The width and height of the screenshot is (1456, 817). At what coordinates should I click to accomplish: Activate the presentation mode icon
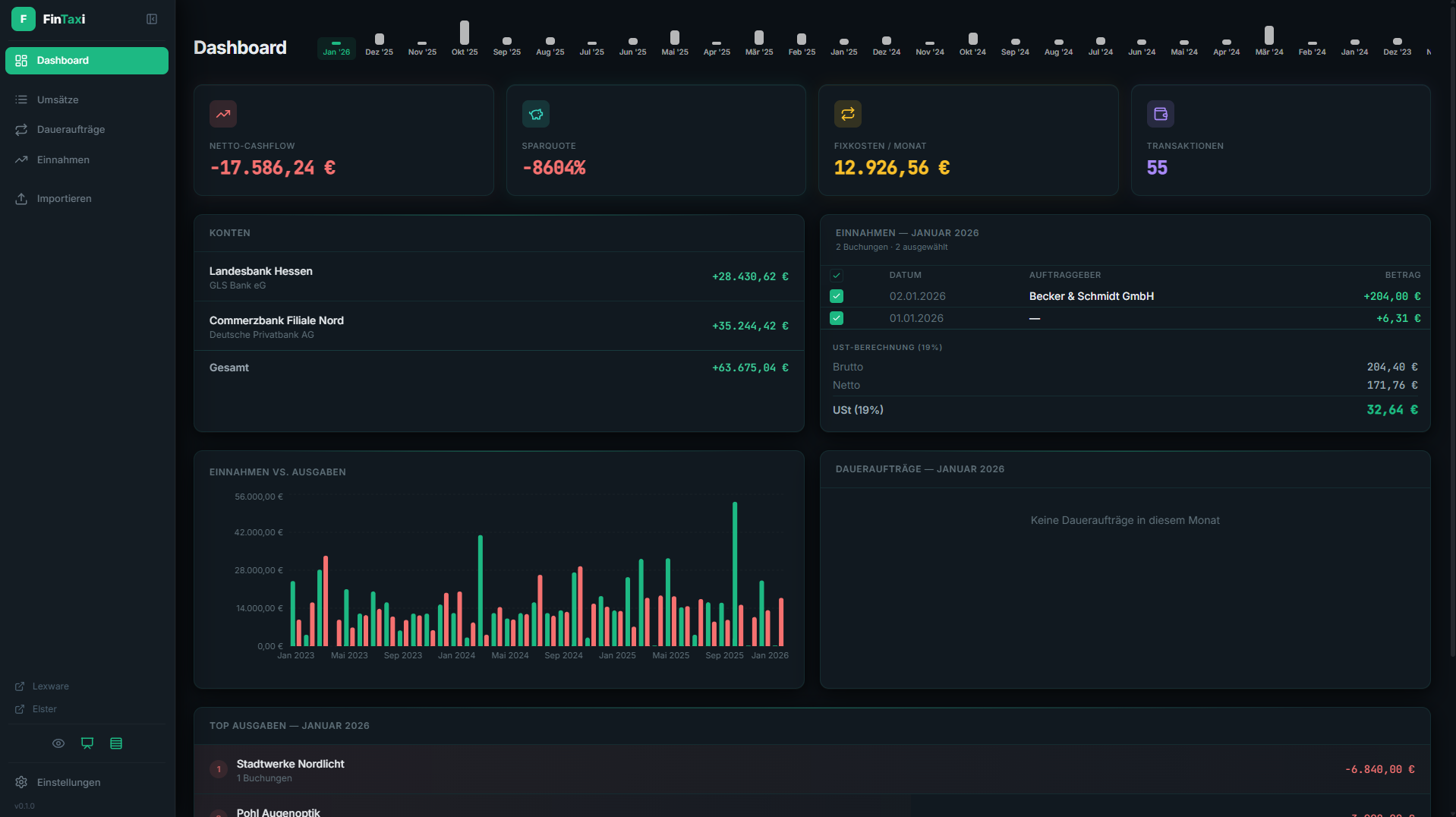[x=87, y=743]
